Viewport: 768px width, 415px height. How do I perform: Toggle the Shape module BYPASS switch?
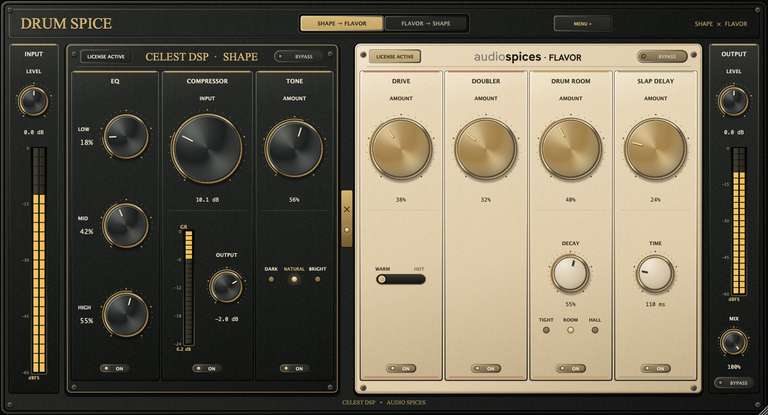[x=298, y=56]
